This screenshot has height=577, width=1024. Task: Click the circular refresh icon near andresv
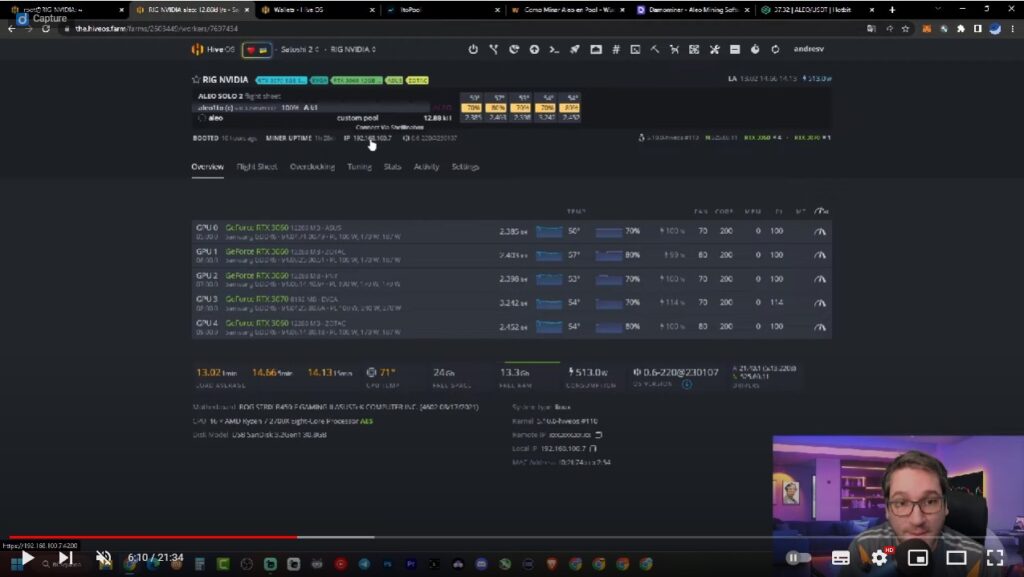tap(775, 49)
